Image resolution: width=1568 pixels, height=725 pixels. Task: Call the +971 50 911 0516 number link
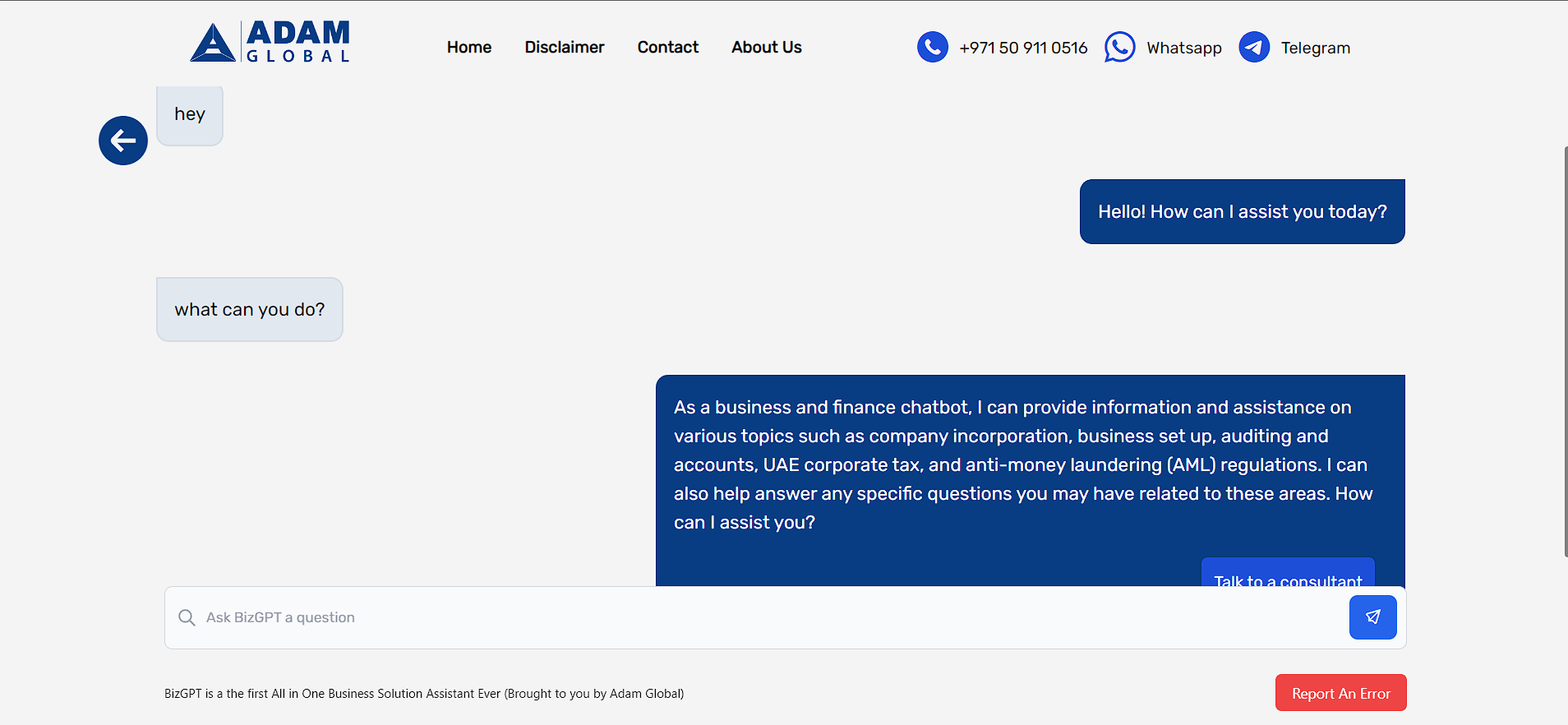tap(1023, 48)
